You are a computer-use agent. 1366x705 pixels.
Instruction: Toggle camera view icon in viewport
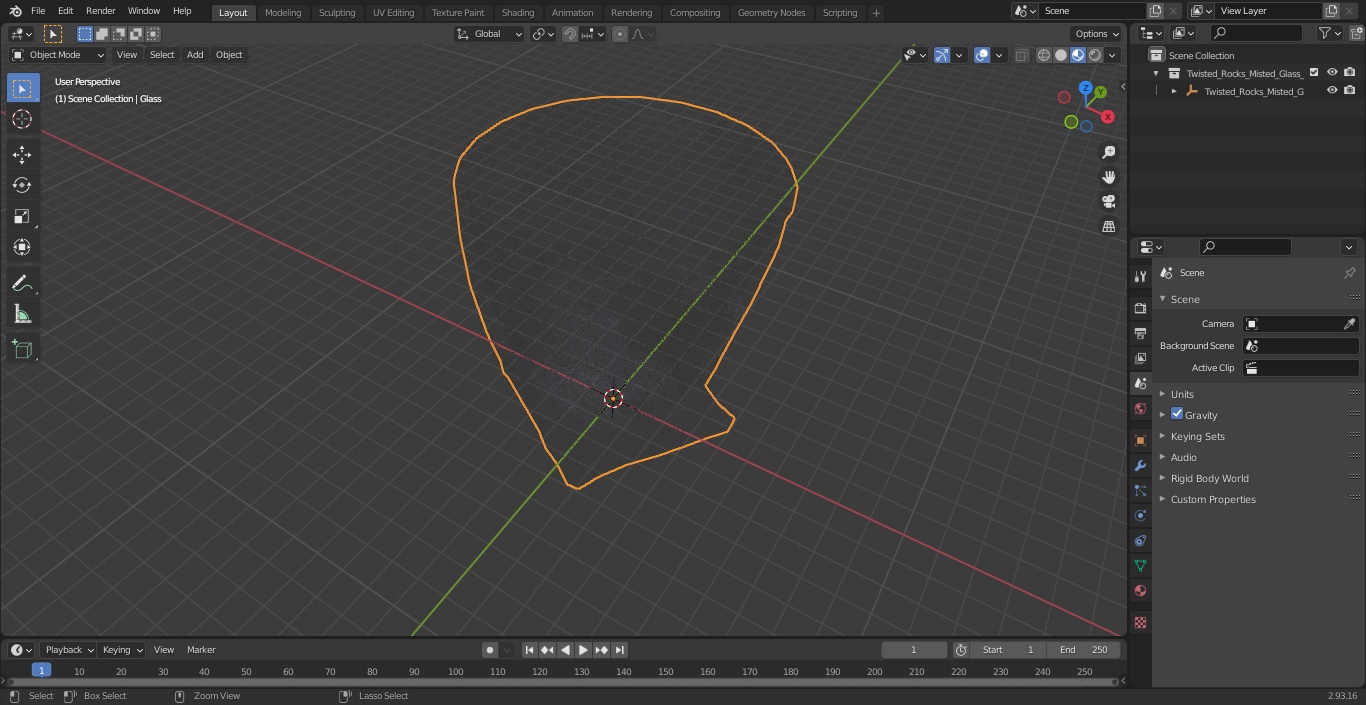coord(1108,201)
